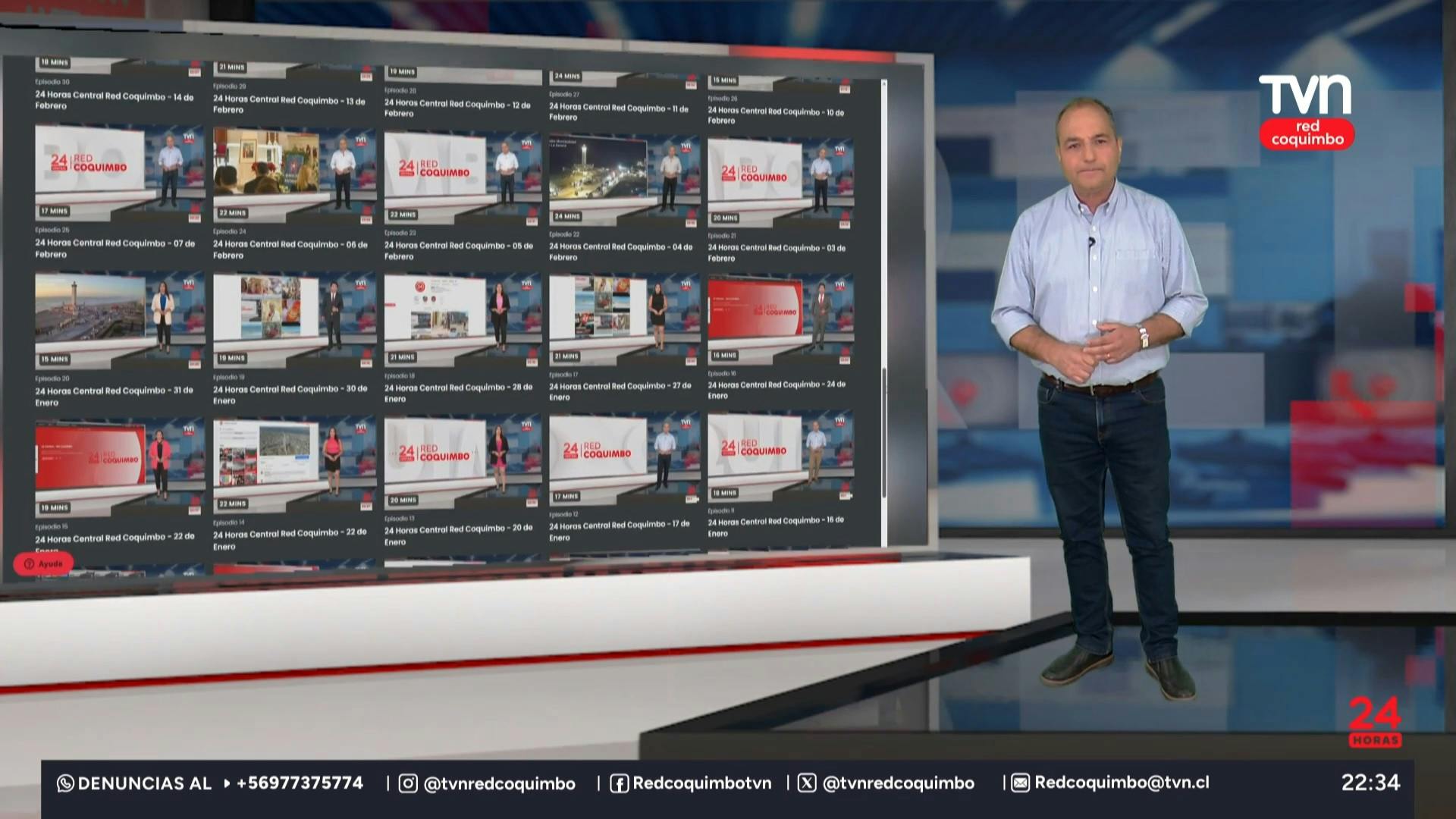Click the 16 MINS badge on Episodio 16

coord(725,355)
